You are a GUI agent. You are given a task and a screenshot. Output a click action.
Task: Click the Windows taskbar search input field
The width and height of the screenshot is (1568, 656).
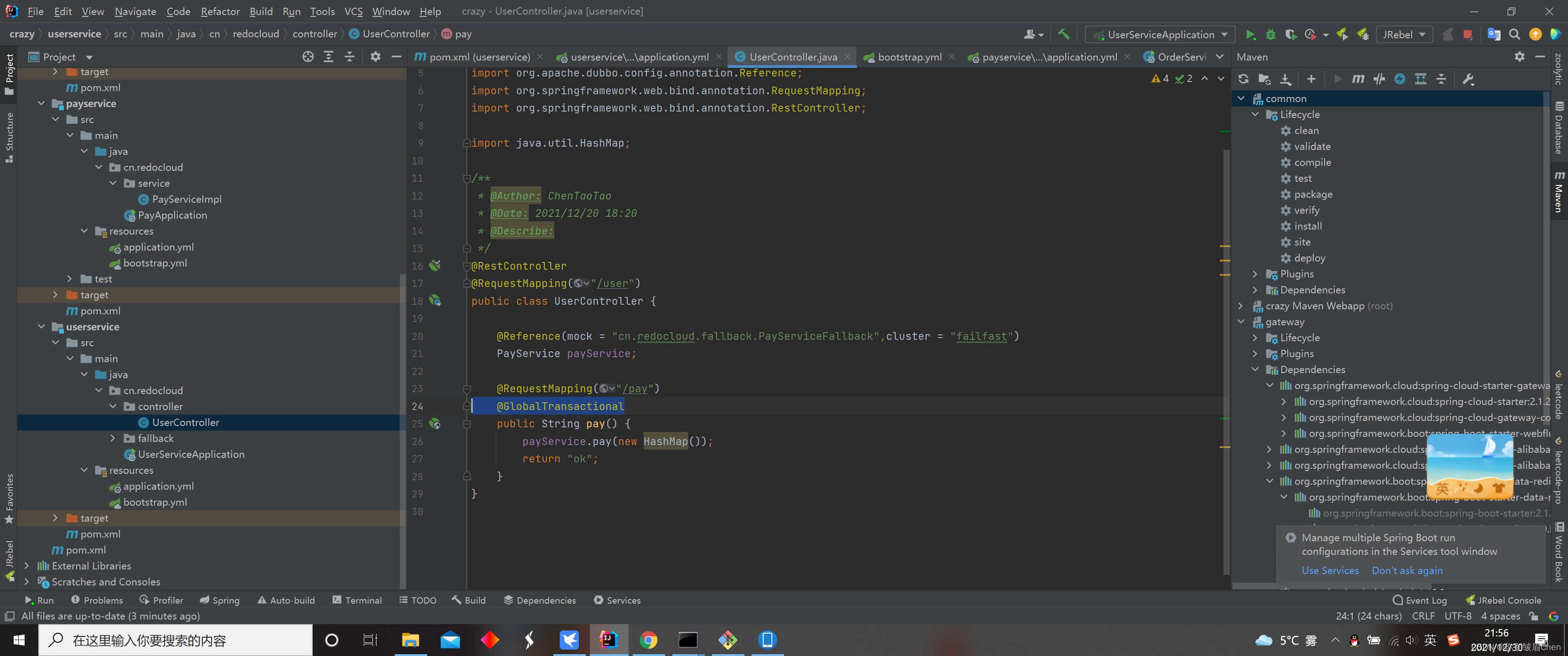coord(176,640)
